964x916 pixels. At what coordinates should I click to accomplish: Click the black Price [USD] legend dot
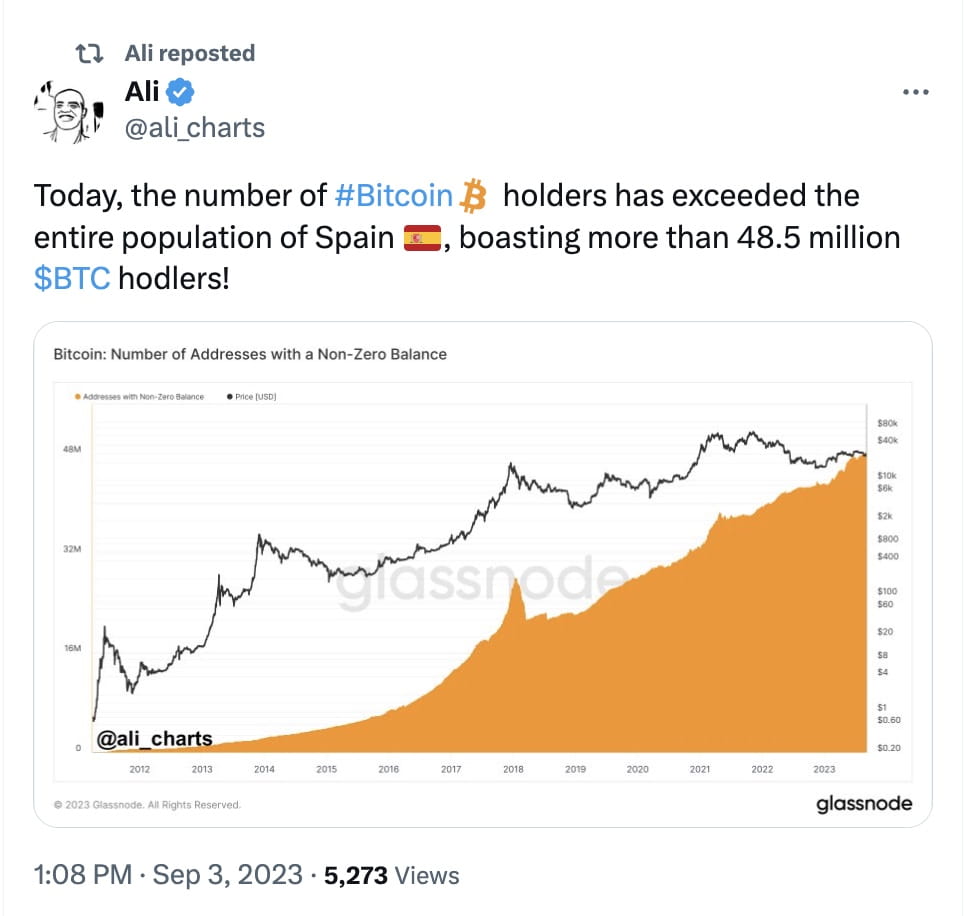(230, 397)
